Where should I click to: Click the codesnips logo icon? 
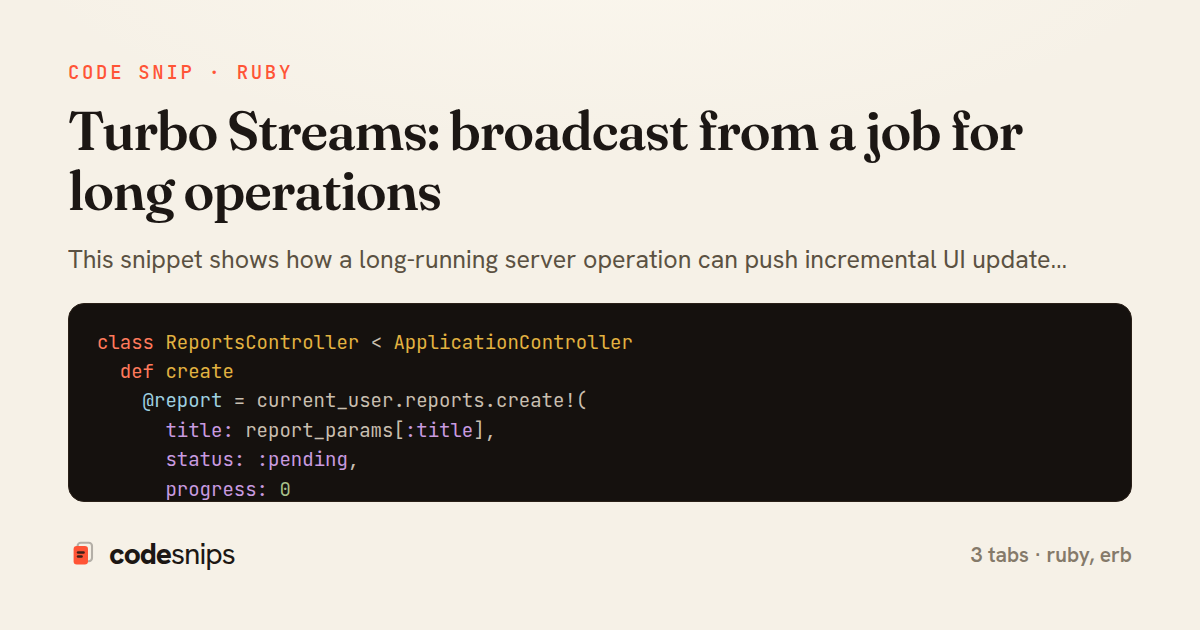click(83, 554)
